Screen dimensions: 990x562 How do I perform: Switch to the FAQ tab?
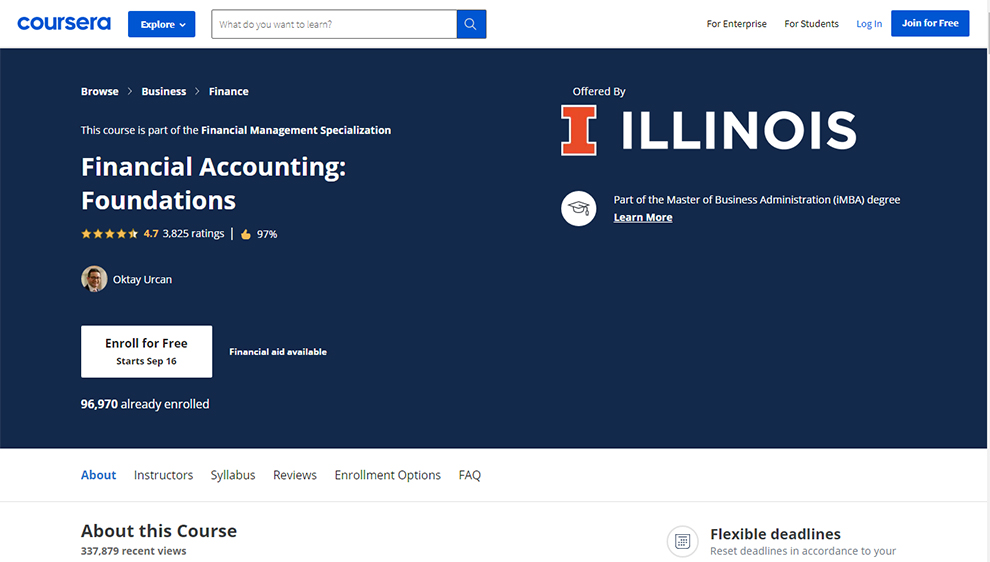470,475
